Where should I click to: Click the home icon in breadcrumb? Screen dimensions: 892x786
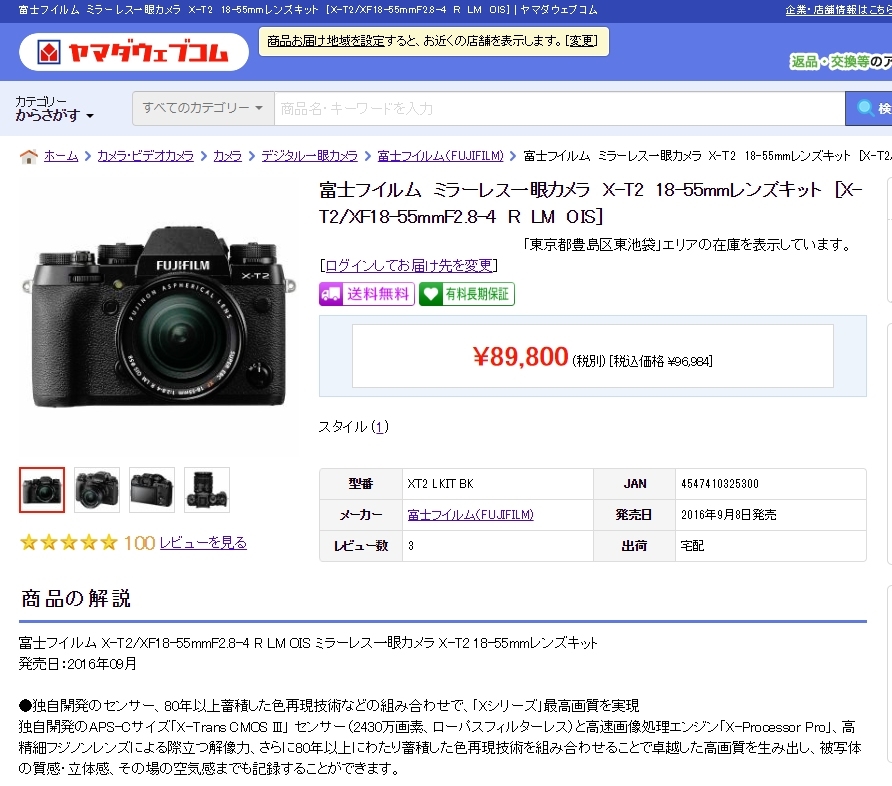[28, 156]
